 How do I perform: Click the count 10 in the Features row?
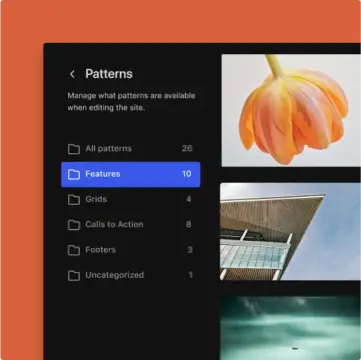(187, 174)
